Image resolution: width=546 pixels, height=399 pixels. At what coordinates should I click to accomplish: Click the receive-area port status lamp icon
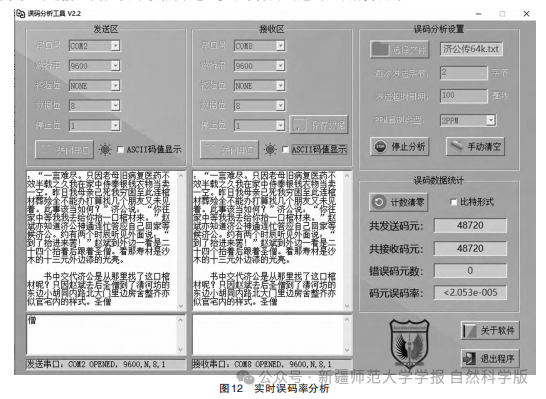point(270,150)
